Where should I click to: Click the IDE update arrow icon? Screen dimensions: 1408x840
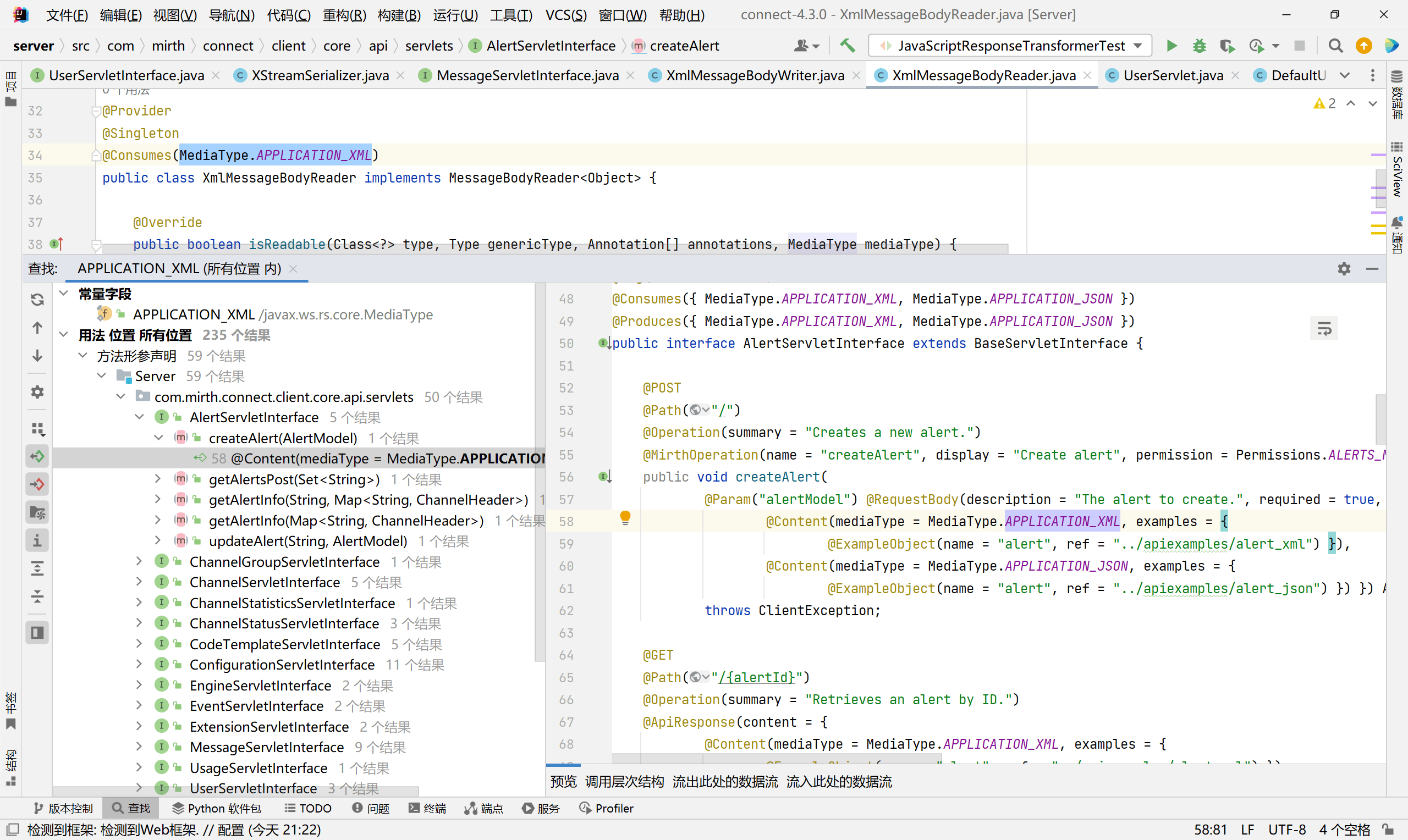(x=1364, y=46)
